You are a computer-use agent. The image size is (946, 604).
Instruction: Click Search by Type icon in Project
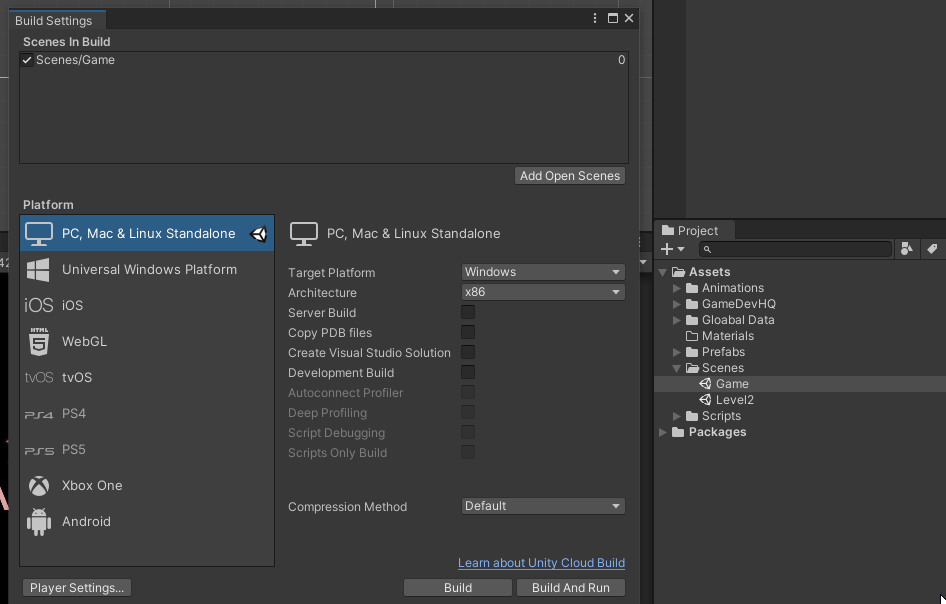(906, 249)
